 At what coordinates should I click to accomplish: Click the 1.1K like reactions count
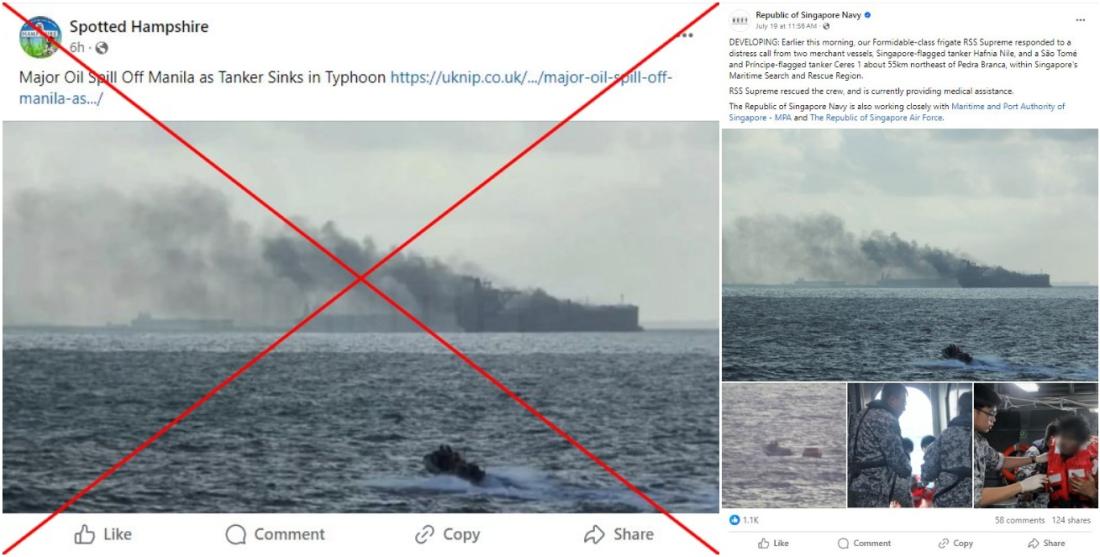click(744, 520)
